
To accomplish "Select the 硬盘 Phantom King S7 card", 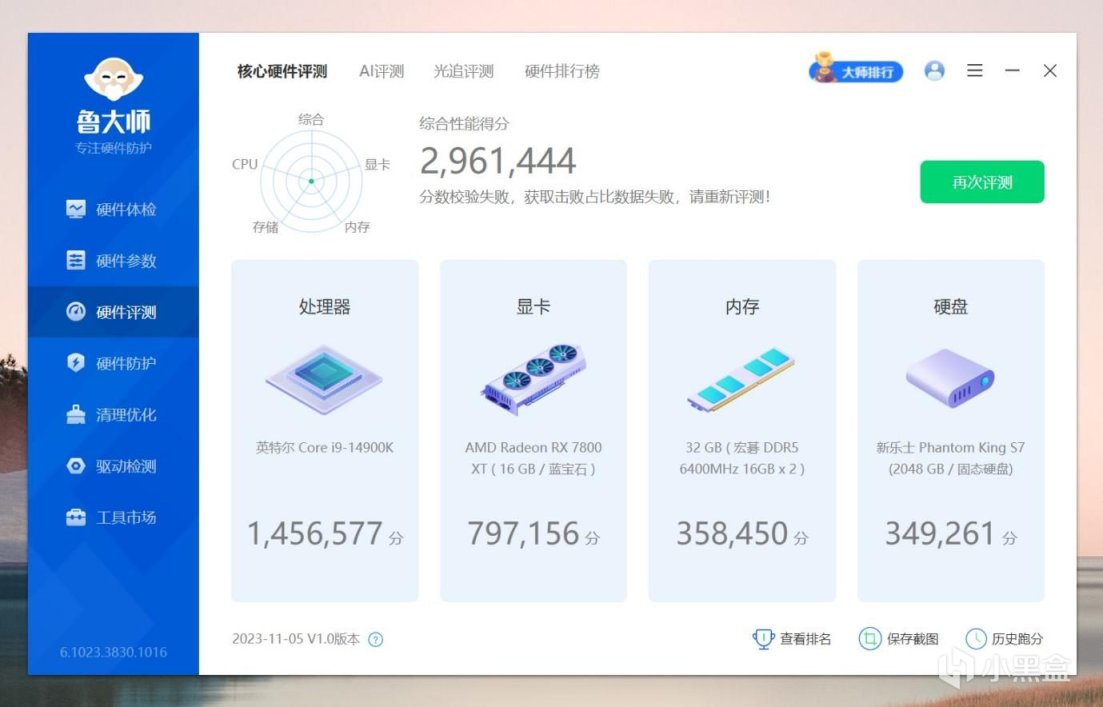I will tap(951, 431).
